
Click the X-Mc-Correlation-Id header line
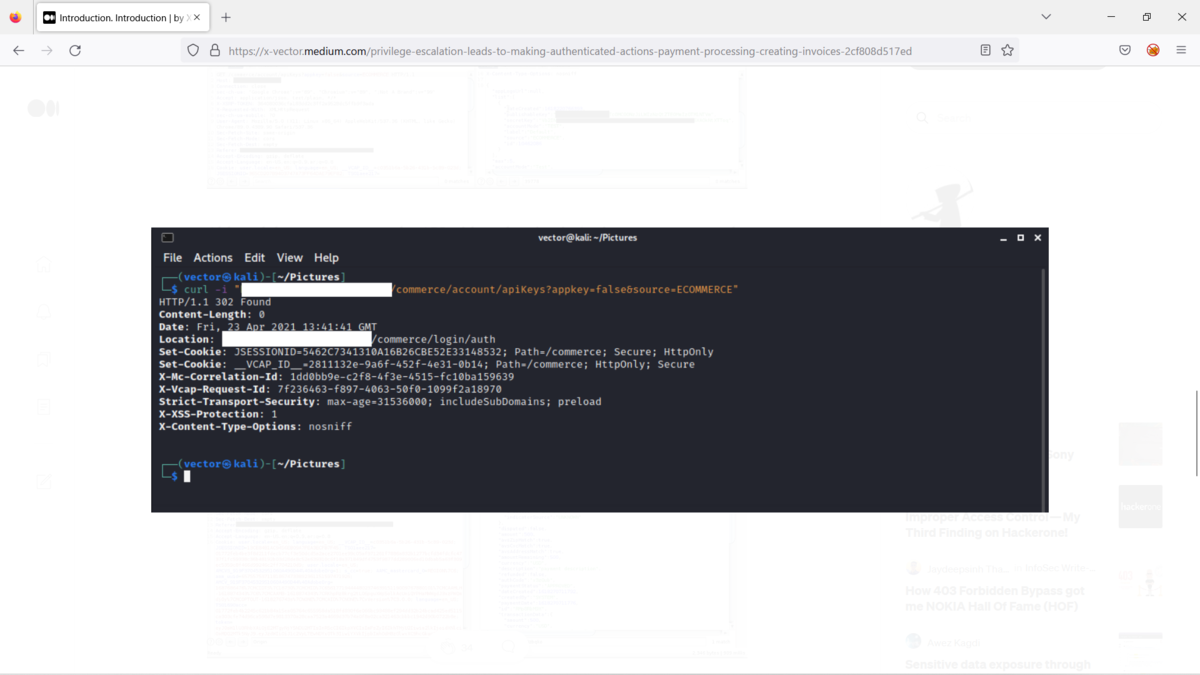click(x=336, y=377)
